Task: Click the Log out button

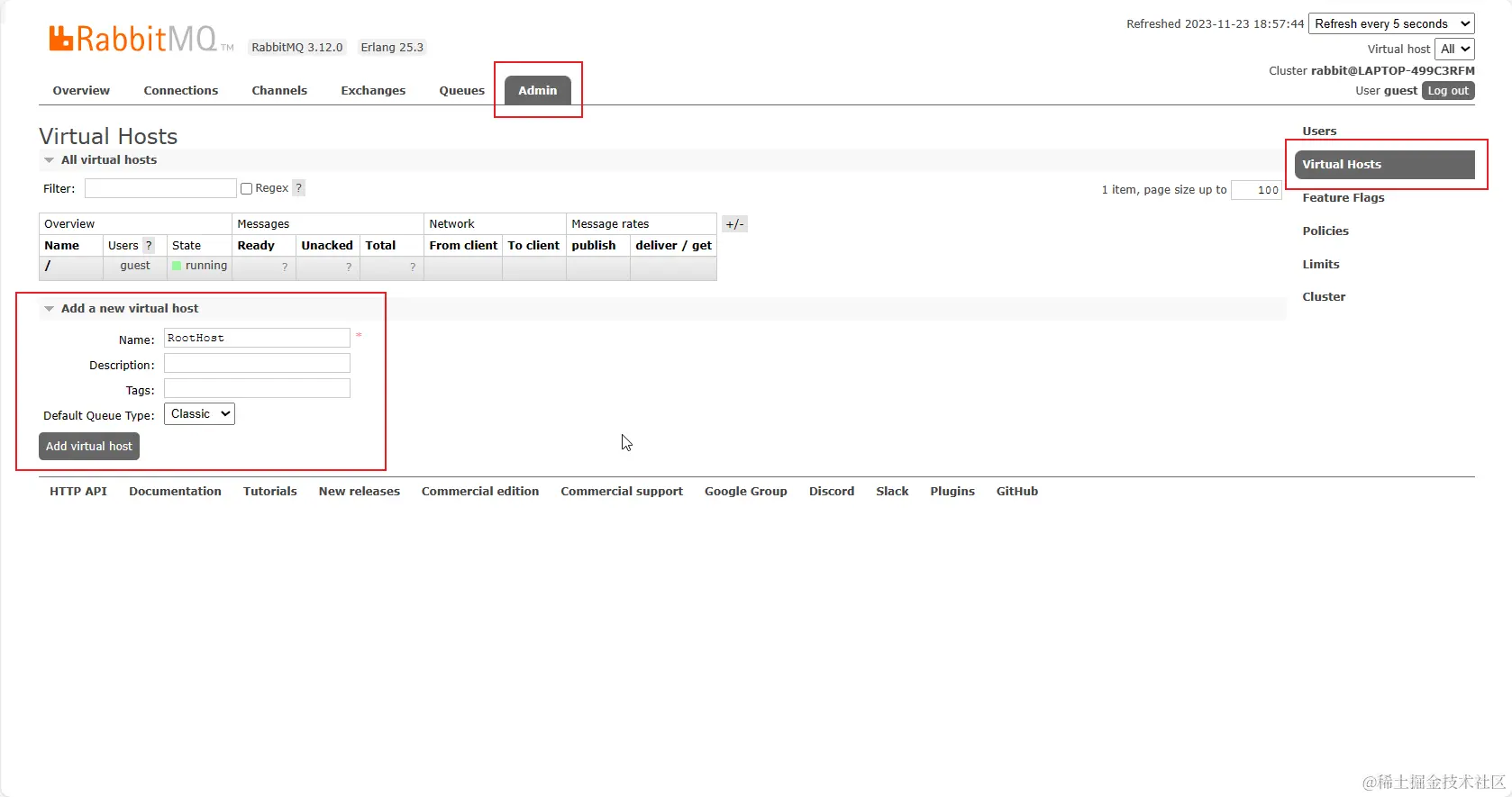Action: point(1448,91)
